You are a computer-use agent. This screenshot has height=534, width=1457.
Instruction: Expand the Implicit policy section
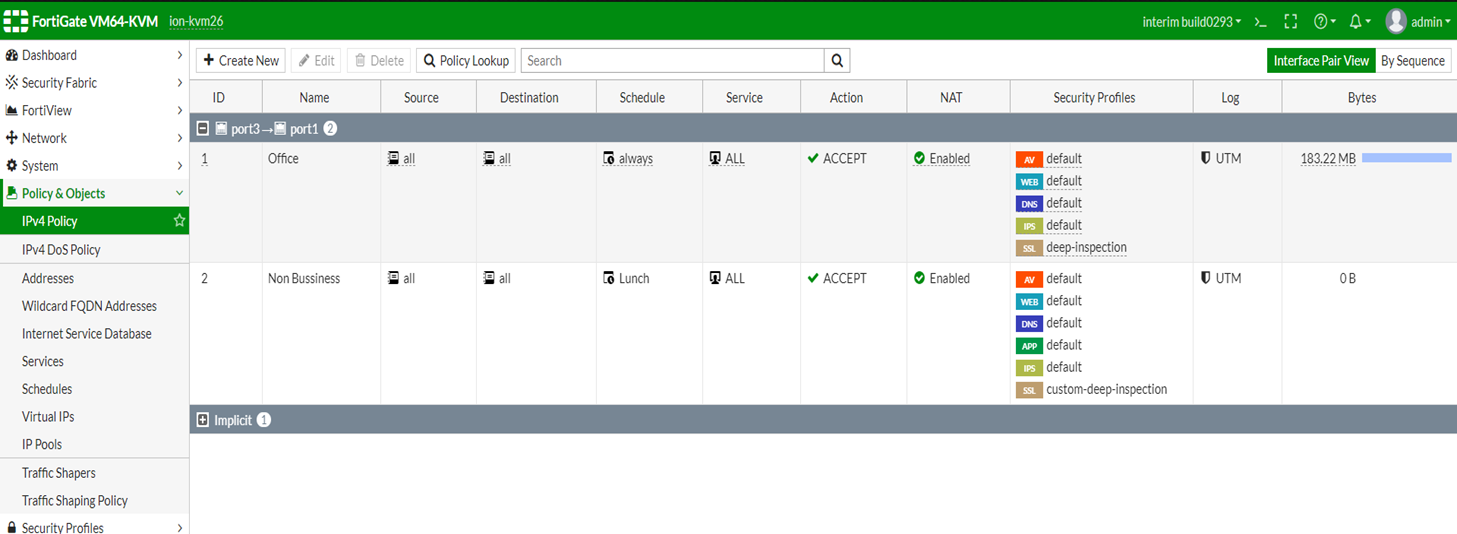coord(203,420)
